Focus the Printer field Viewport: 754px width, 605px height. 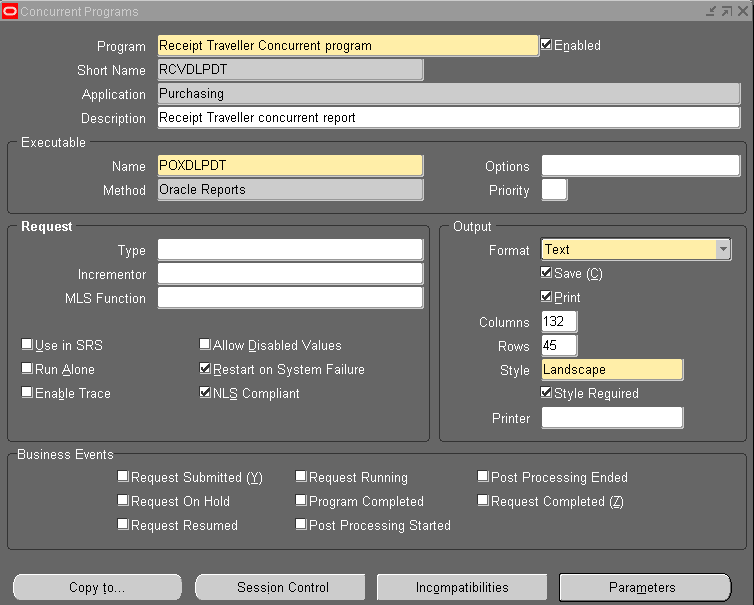pos(612,417)
